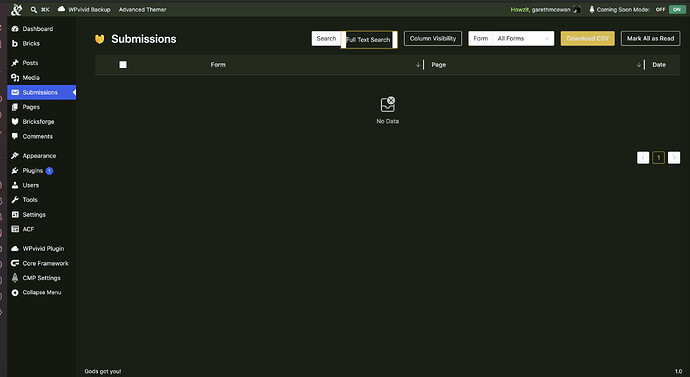This screenshot has width=690, height=377.
Task: Click the ampersand site logo
Action: (16, 9)
